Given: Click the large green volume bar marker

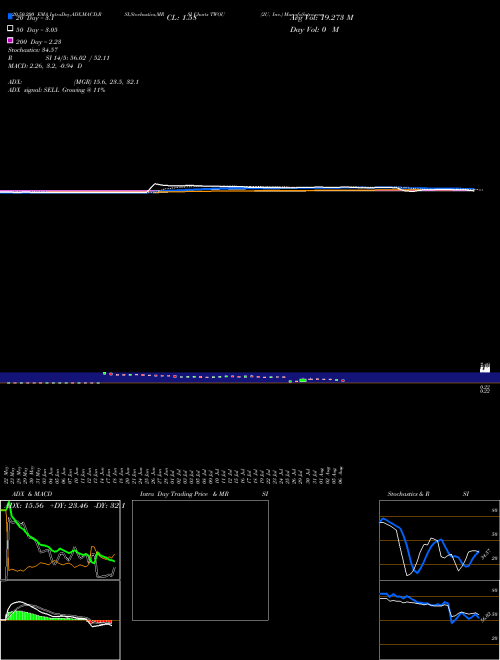Looking at the screenshot, I should click(303, 380).
